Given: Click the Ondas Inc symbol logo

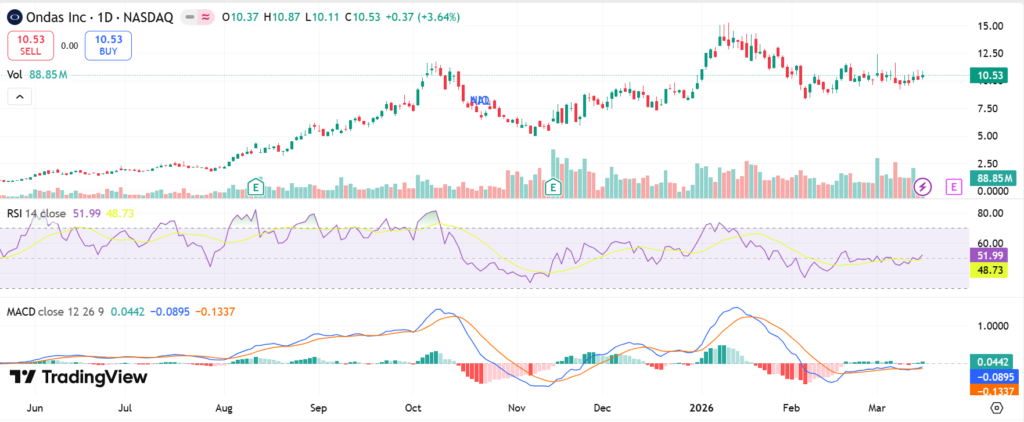Looking at the screenshot, I should pyautogui.click(x=15, y=18).
